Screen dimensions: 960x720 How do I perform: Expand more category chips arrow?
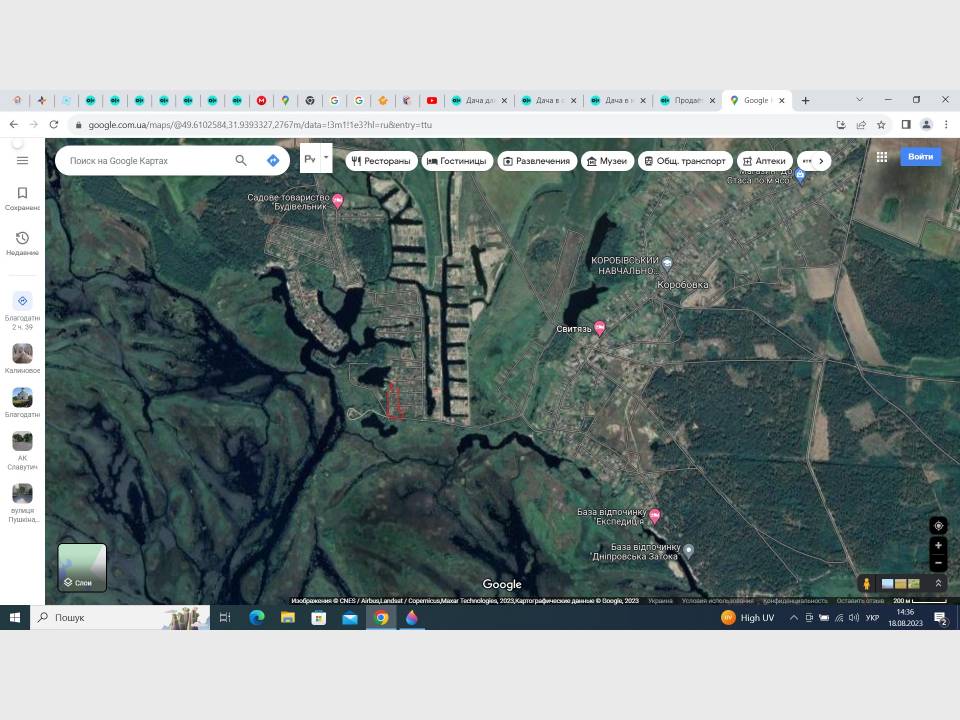[x=821, y=161]
